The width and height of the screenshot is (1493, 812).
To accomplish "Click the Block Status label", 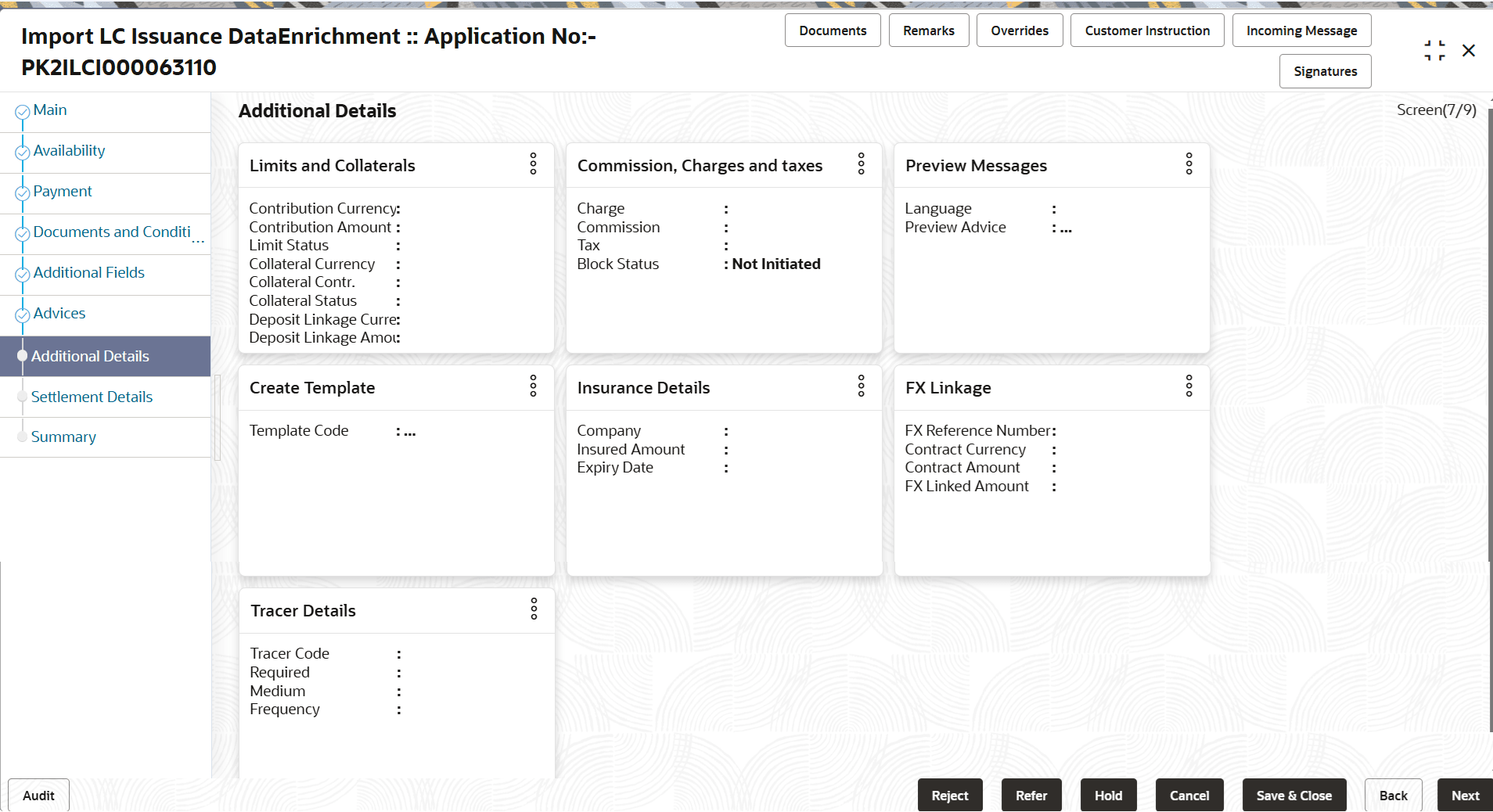I will (x=618, y=264).
